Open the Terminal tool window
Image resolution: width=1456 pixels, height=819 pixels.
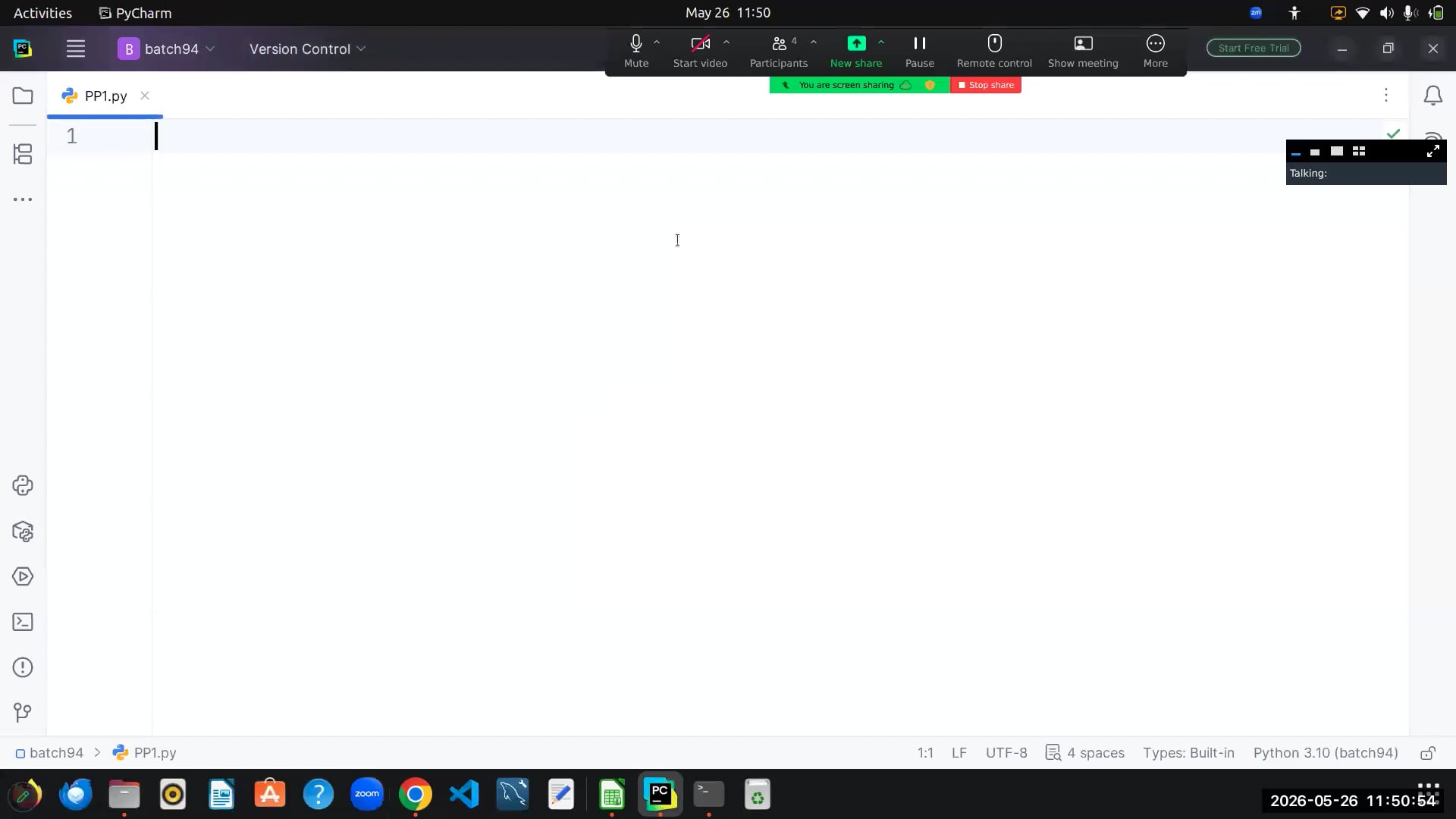pyautogui.click(x=23, y=623)
